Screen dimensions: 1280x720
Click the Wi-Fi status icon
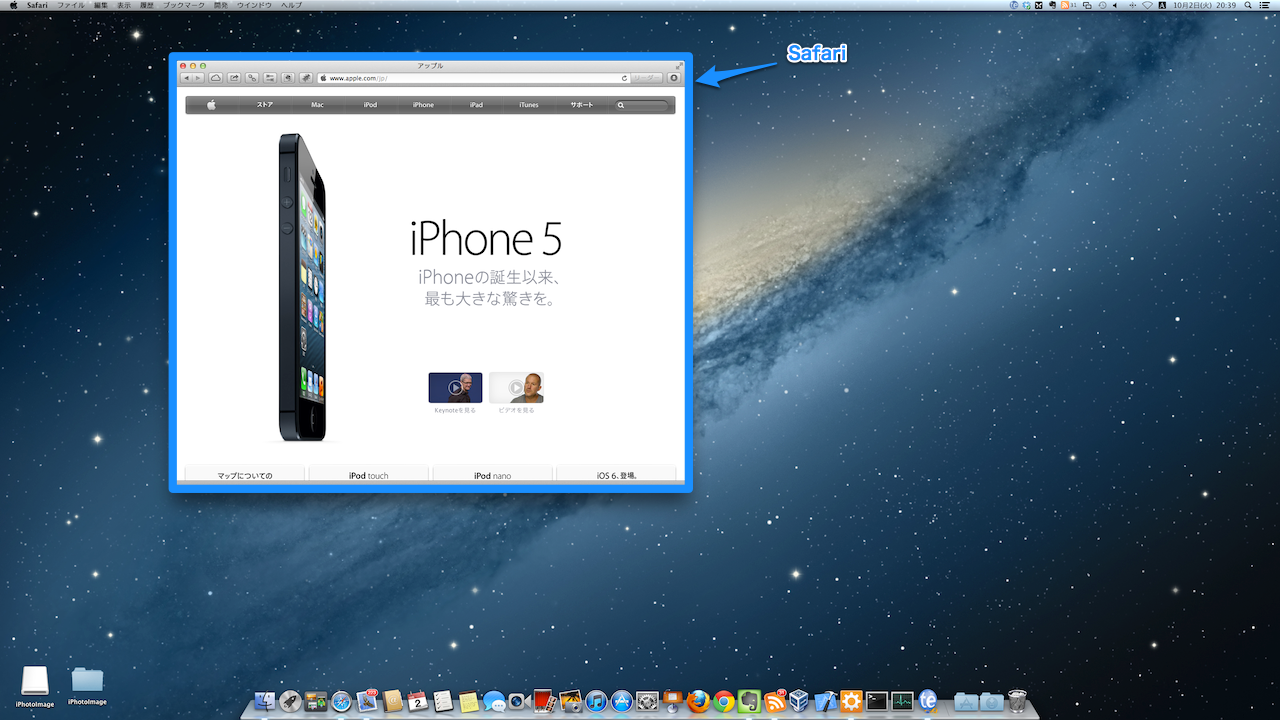coord(1147,5)
